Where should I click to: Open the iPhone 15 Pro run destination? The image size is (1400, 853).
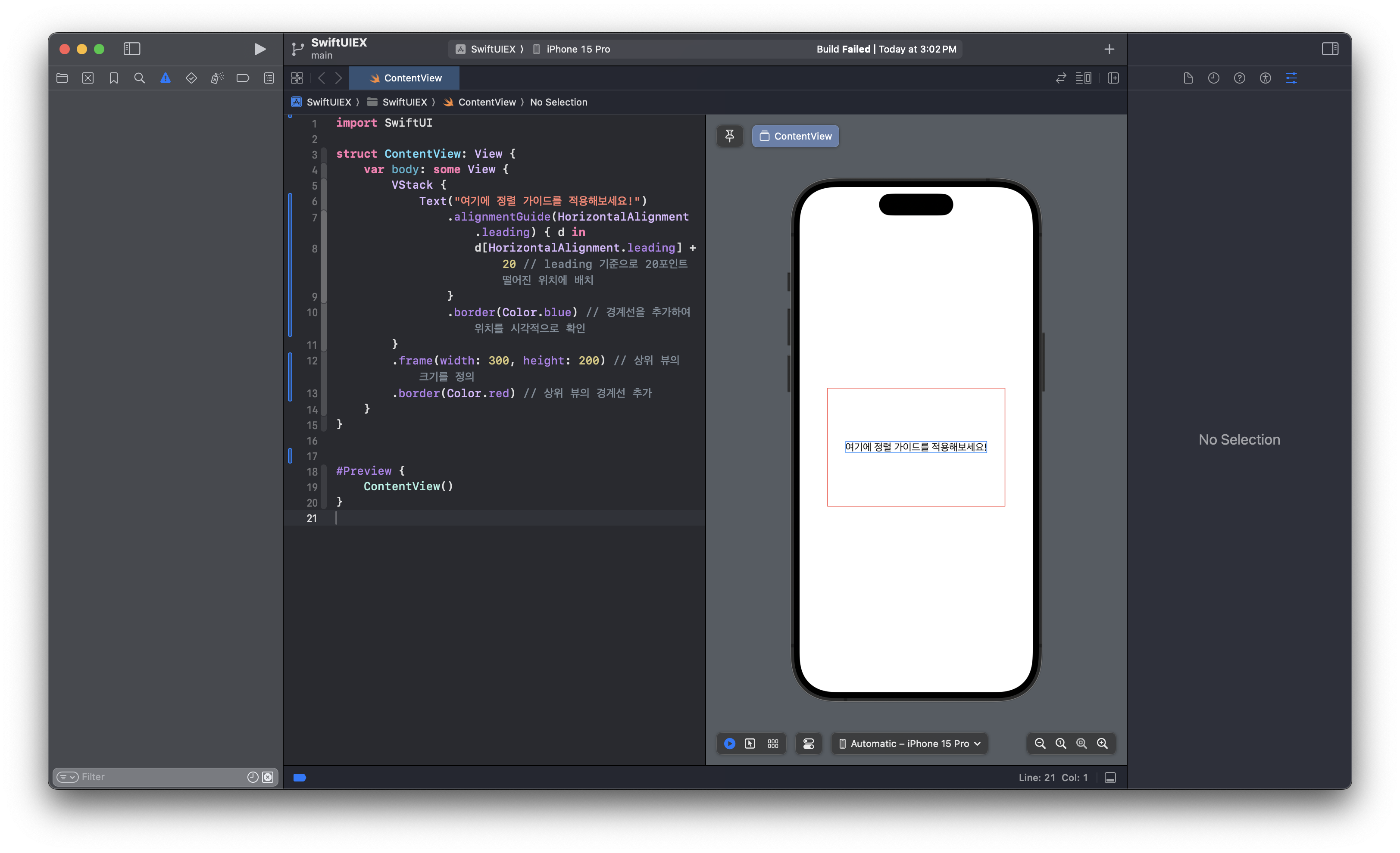(x=578, y=50)
